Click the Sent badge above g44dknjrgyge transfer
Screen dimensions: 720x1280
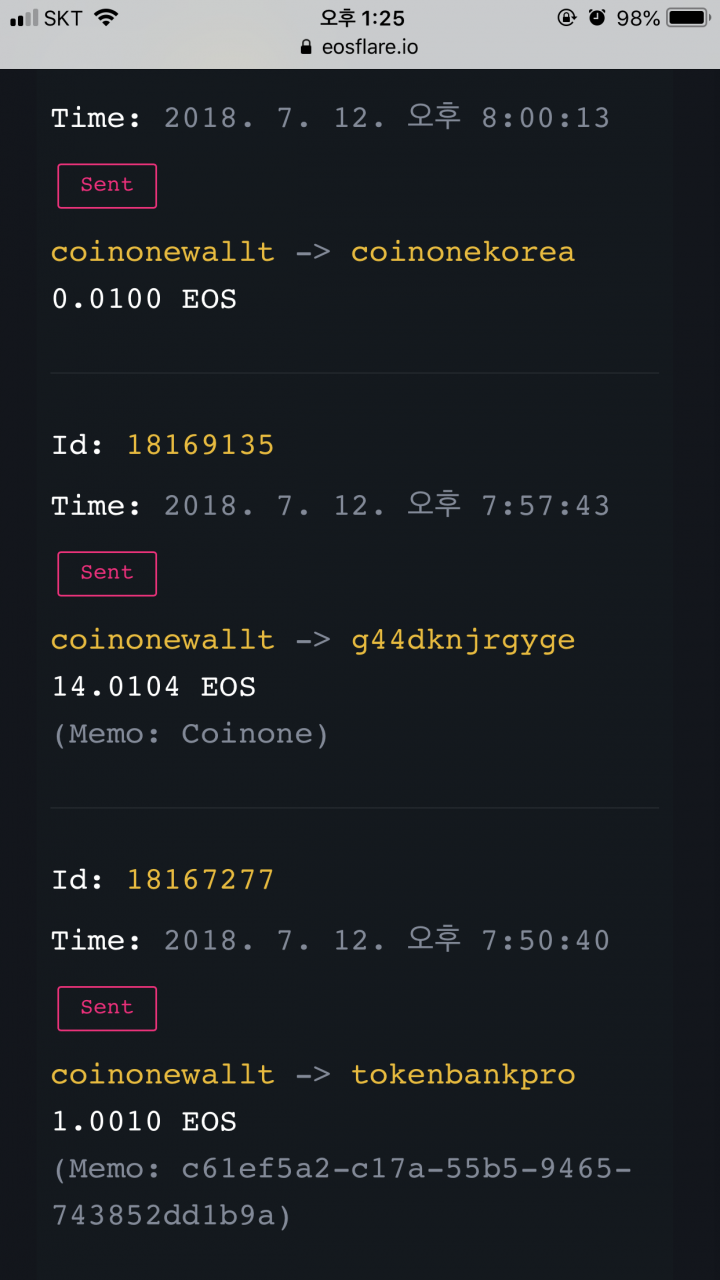point(107,574)
